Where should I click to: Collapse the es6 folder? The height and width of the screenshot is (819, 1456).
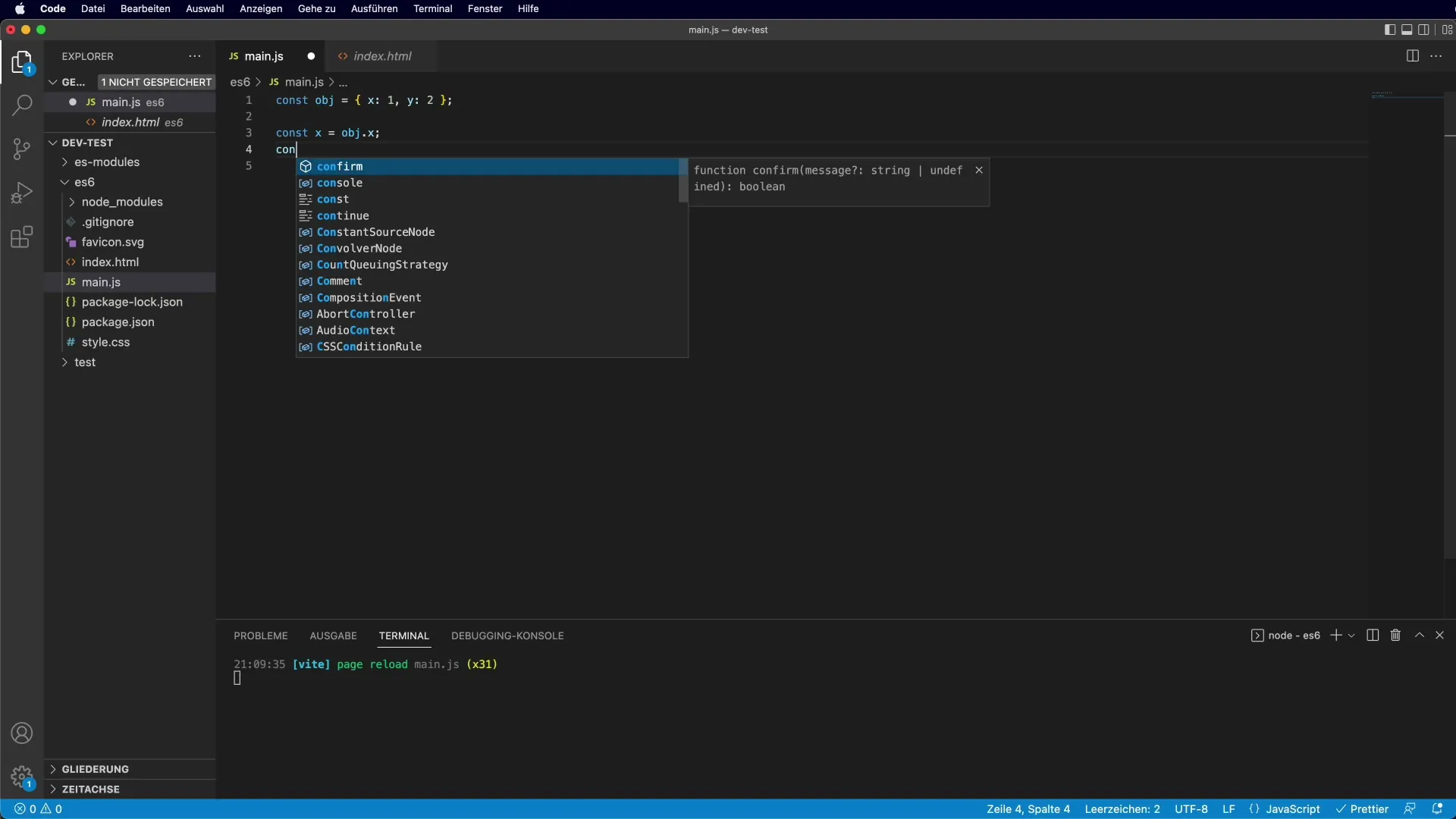(84, 182)
